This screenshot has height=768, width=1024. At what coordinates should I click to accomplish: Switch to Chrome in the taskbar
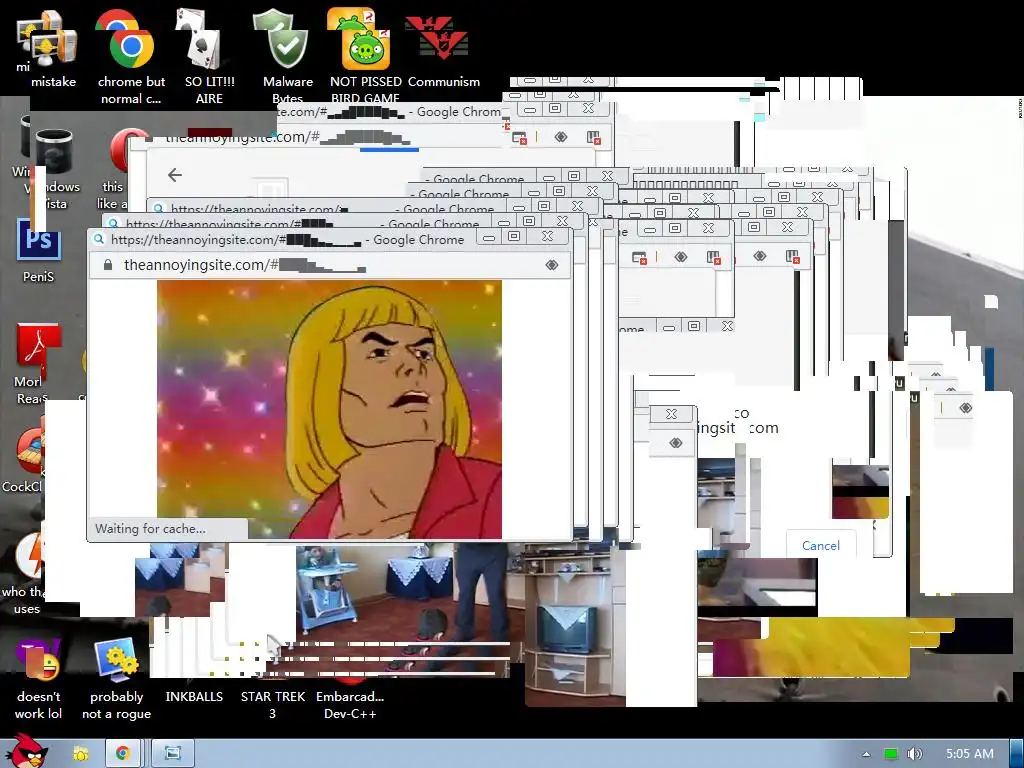123,754
